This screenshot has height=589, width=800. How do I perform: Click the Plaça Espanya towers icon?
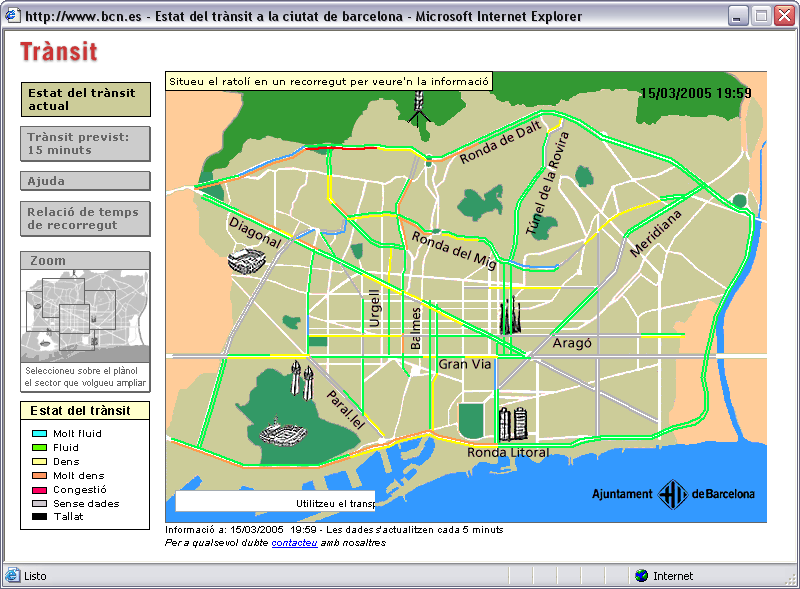pyautogui.click(x=302, y=380)
